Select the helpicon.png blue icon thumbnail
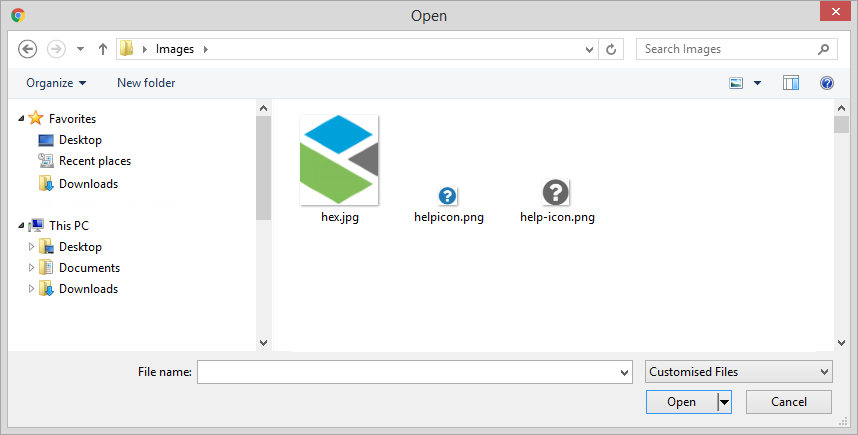 pos(448,195)
